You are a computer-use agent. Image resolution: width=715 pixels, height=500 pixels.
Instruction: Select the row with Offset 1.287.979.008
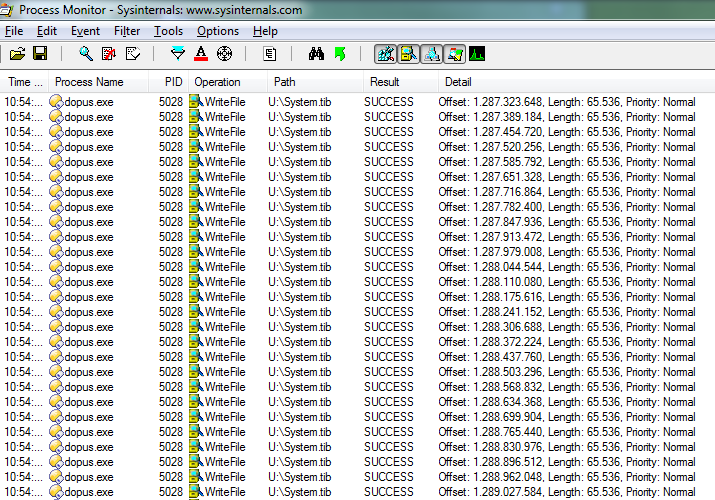pyautogui.click(x=358, y=252)
